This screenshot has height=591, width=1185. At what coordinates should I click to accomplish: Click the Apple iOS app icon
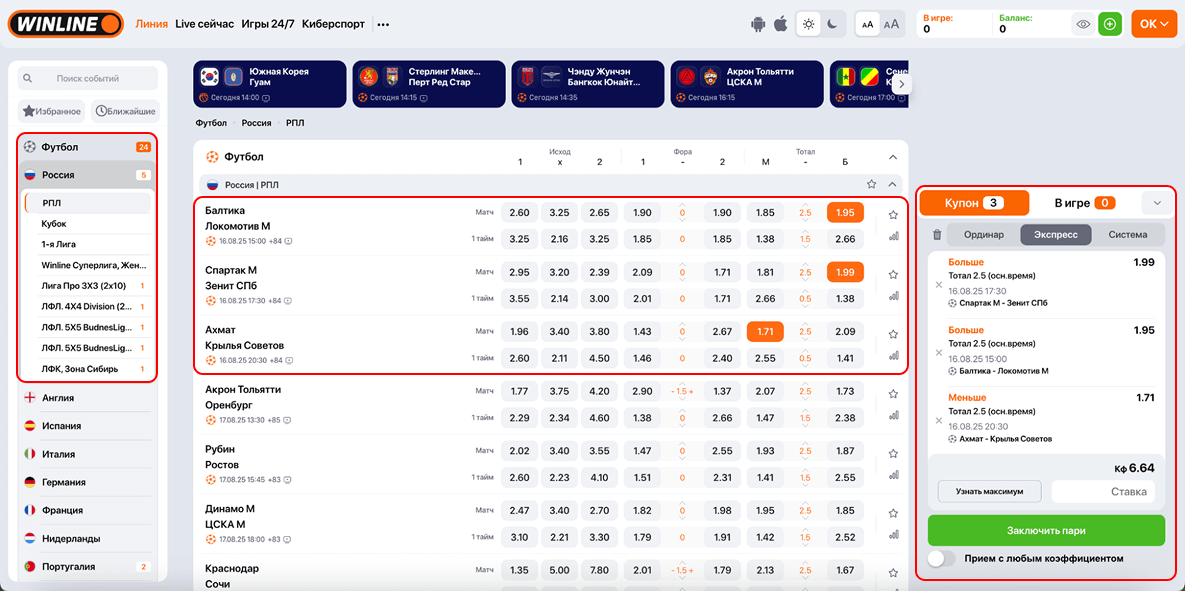tap(781, 24)
